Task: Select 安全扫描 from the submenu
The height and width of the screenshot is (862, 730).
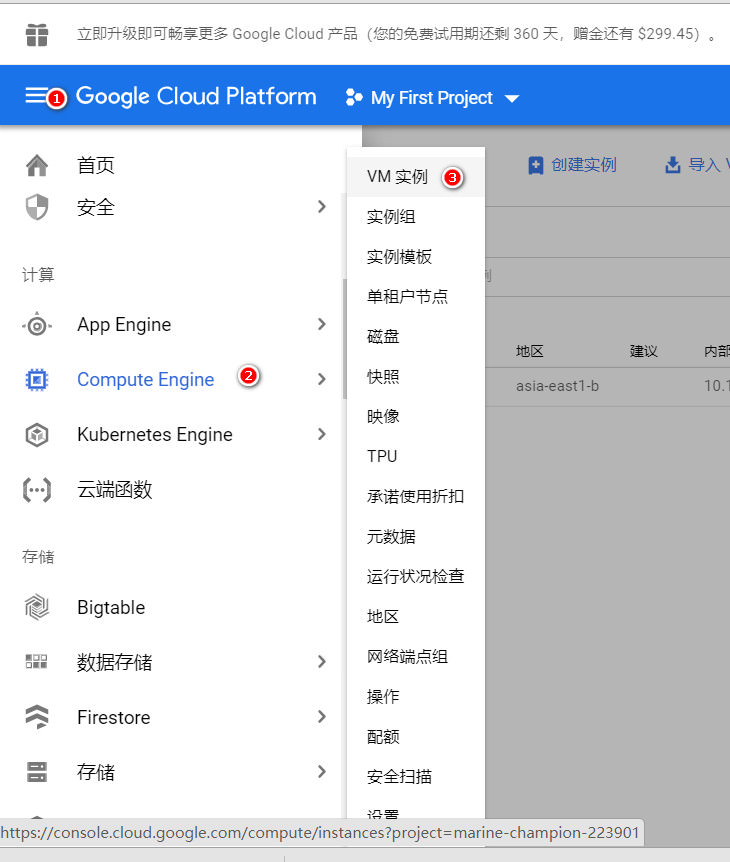Action: 416,777
